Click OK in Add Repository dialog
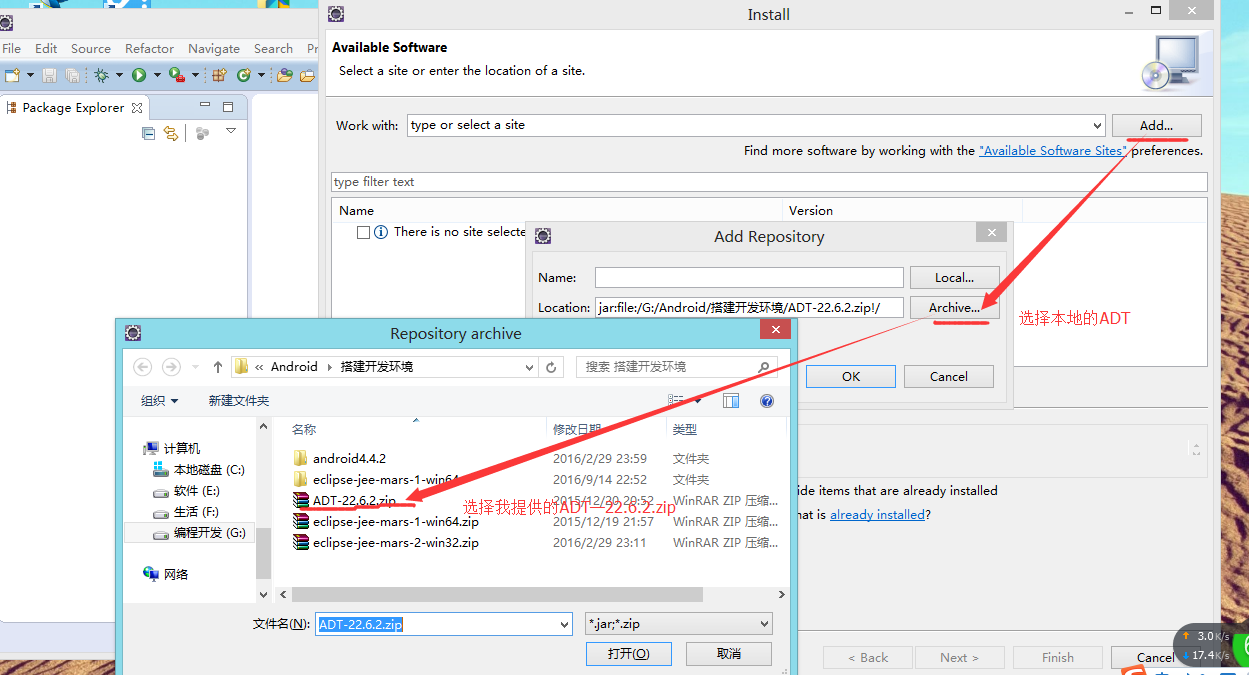This screenshot has width=1249, height=675. pos(851,376)
